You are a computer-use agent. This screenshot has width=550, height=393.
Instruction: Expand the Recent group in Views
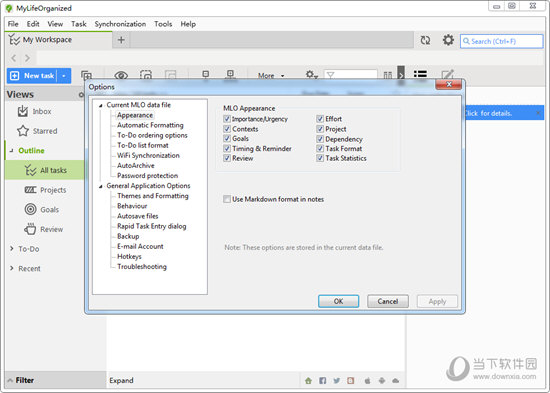[12, 268]
